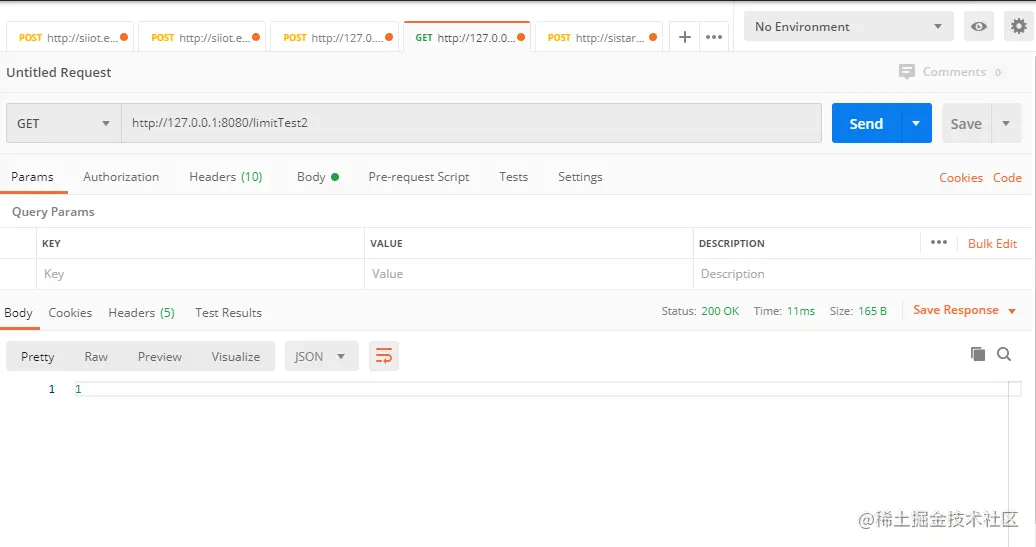Open the Settings tab

(580, 177)
